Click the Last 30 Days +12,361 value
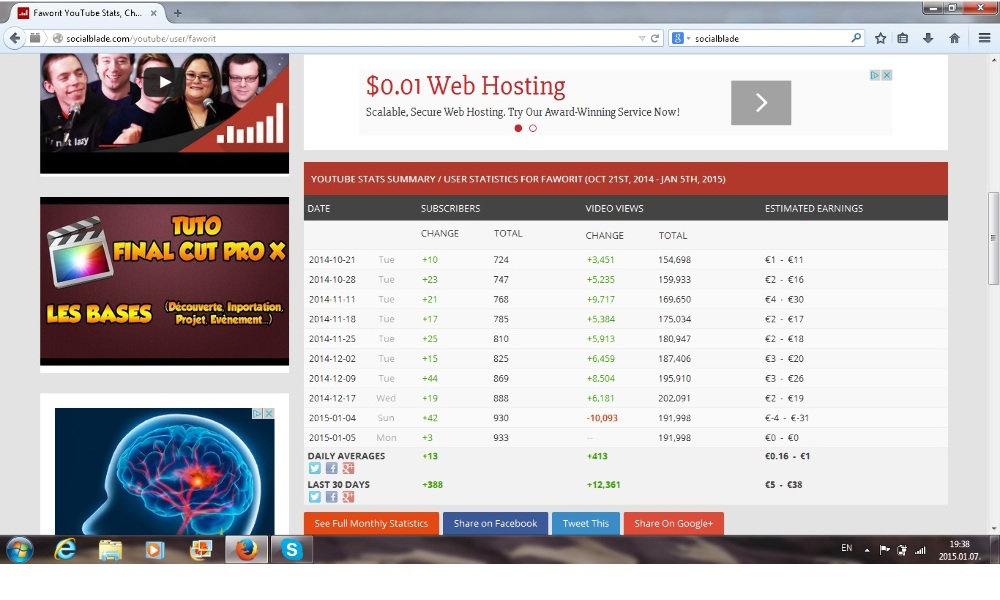This screenshot has width=1000, height=600. click(603, 485)
